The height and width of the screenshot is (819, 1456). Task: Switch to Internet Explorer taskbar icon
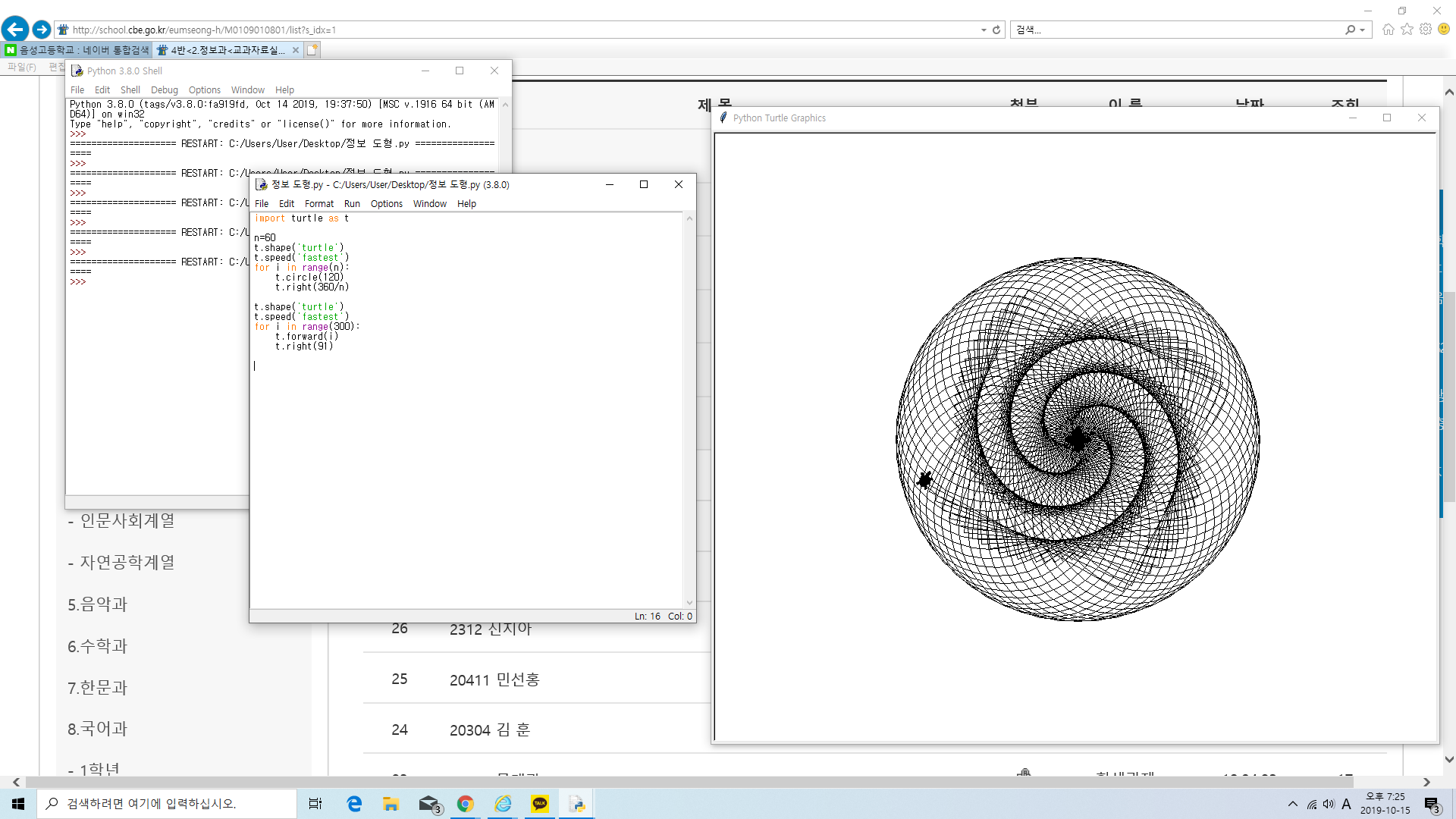(x=503, y=804)
